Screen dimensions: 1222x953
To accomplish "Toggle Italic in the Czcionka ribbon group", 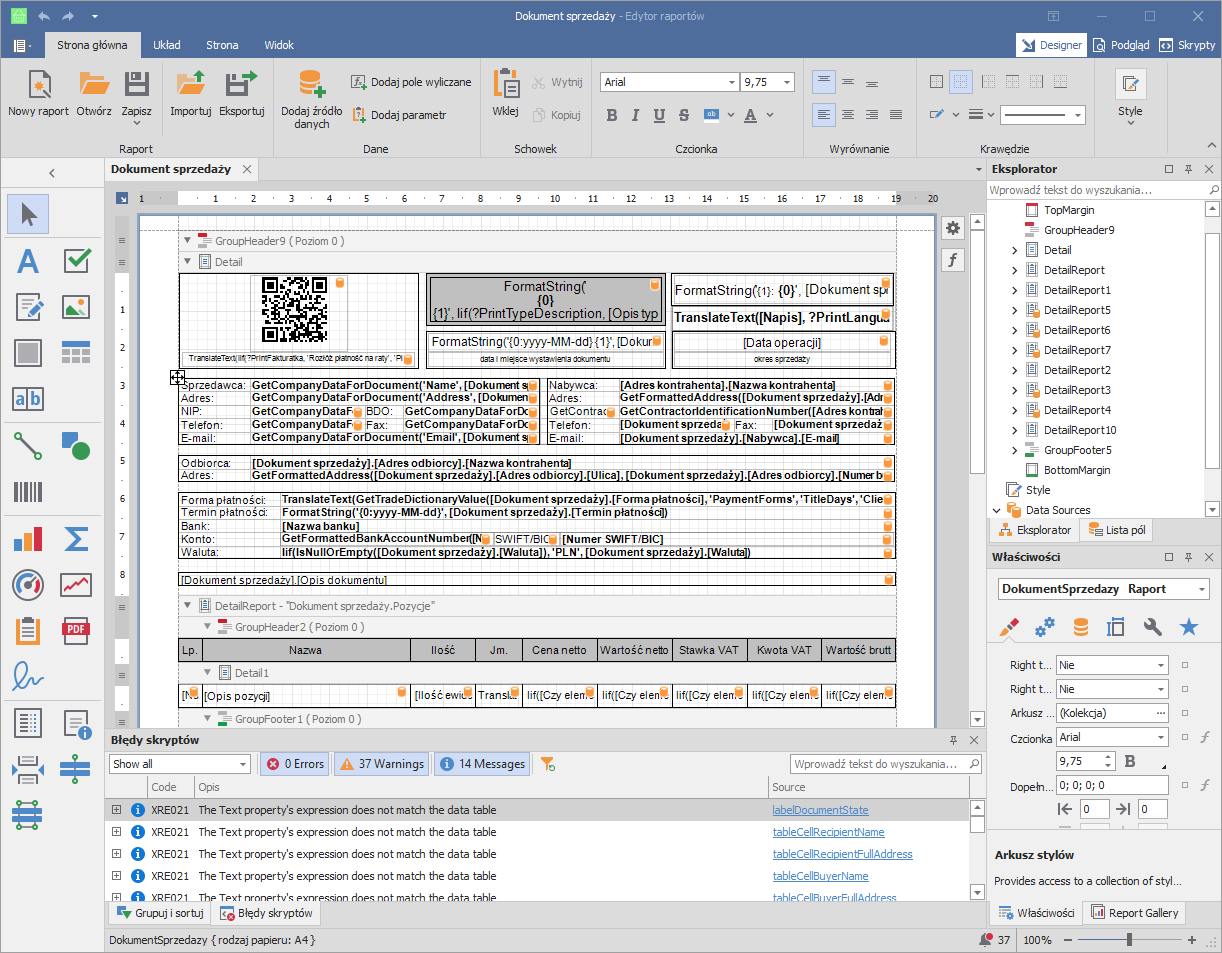I will [x=636, y=115].
